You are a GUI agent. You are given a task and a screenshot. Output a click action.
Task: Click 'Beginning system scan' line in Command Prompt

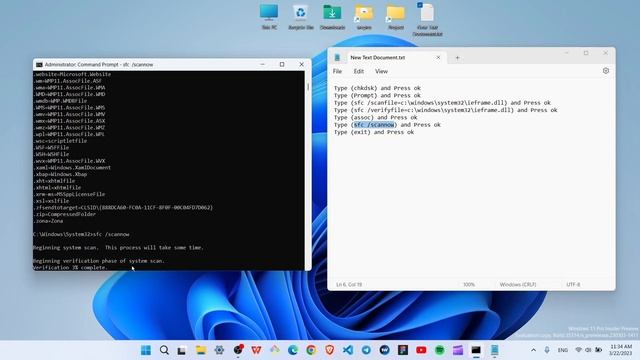pyautogui.click(x=118, y=248)
